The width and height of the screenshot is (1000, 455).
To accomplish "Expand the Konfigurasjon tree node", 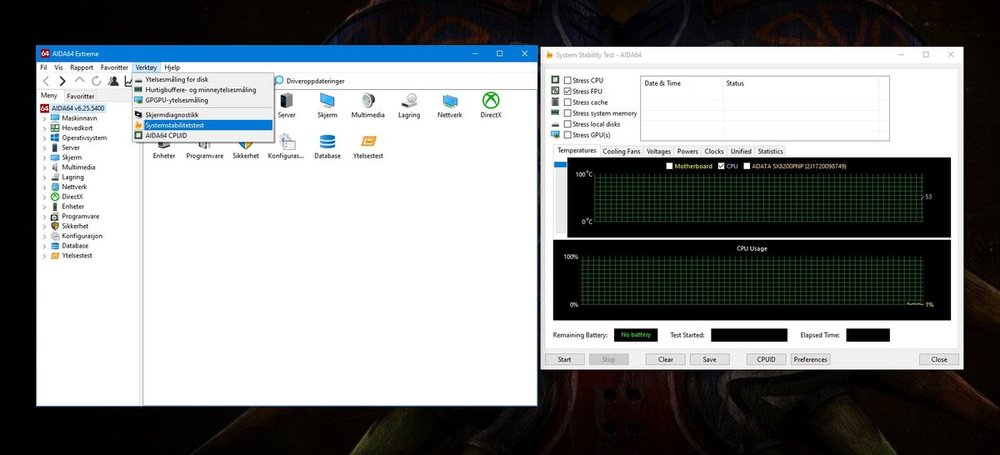I will [44, 236].
